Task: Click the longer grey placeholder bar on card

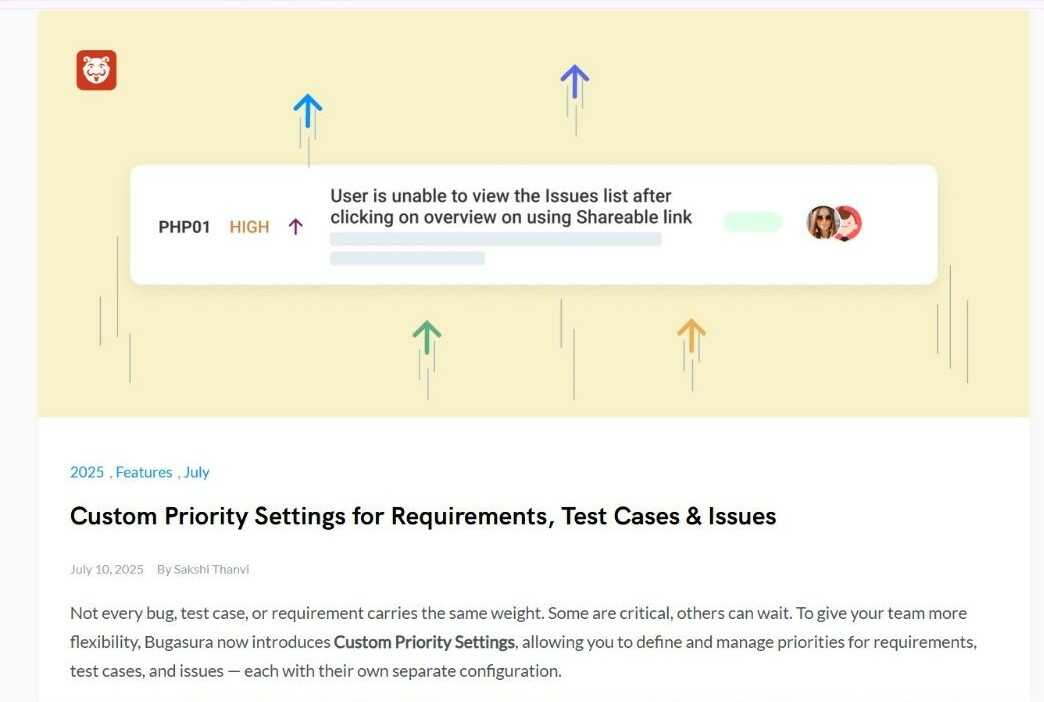Action: (x=495, y=239)
